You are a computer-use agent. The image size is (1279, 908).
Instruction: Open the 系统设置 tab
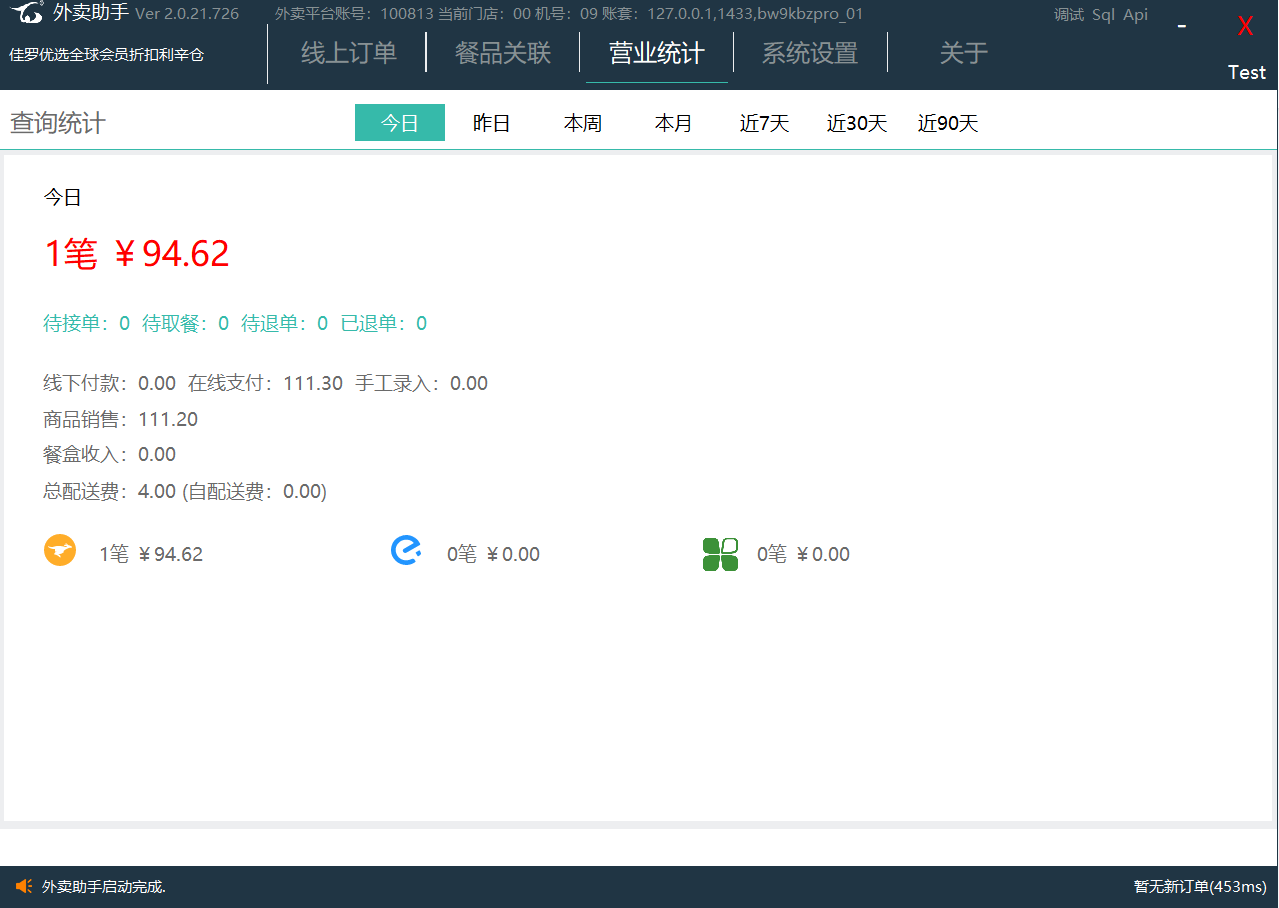pyautogui.click(x=810, y=53)
